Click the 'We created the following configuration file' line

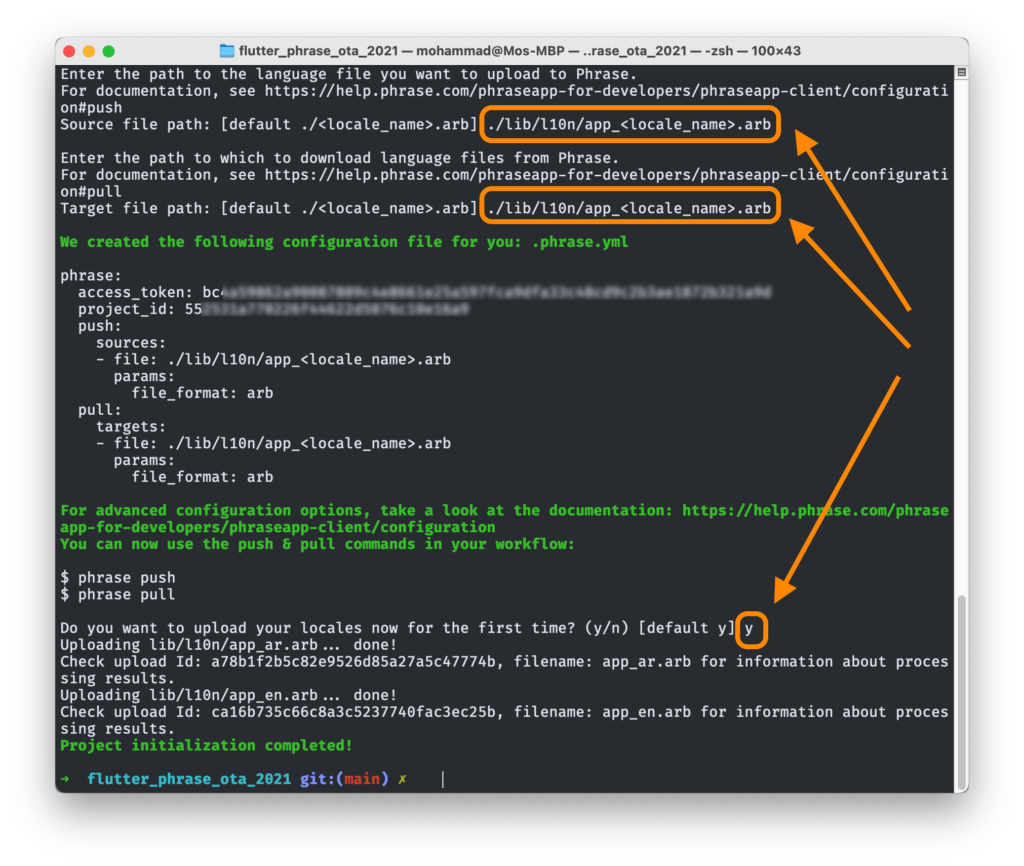pyautogui.click(x=344, y=242)
